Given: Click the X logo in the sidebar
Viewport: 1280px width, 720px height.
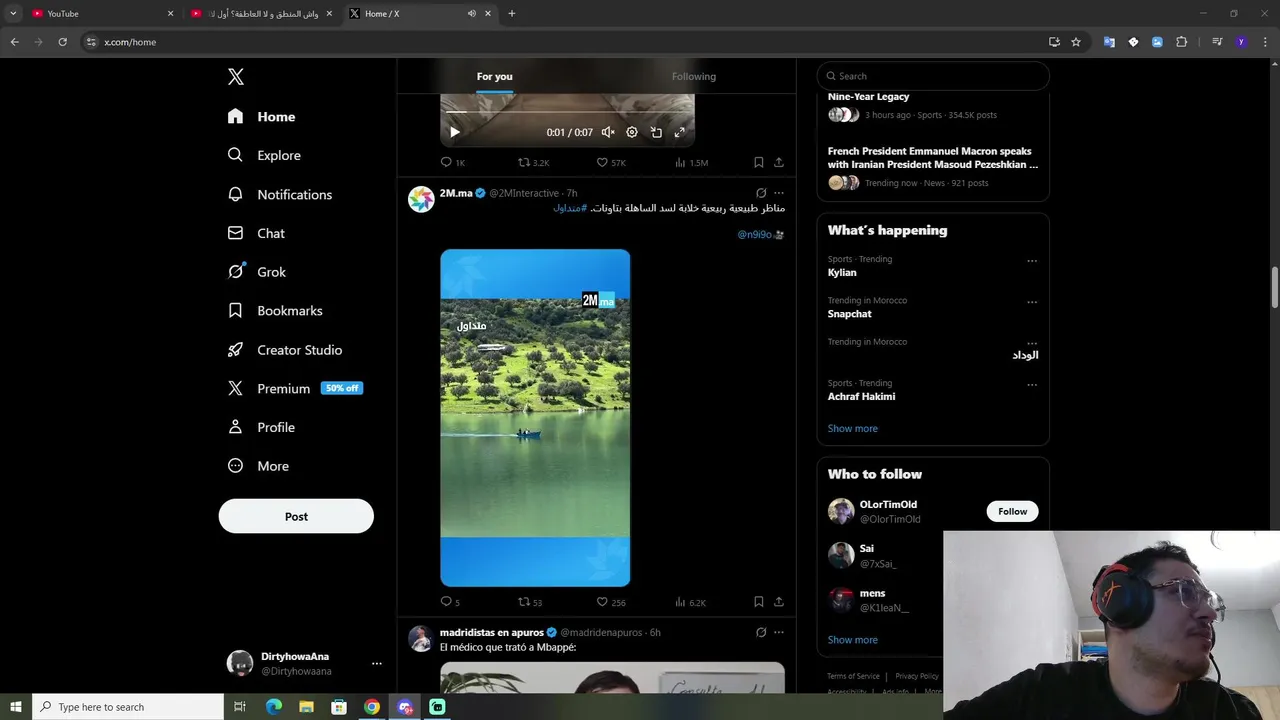Looking at the screenshot, I should [235, 77].
